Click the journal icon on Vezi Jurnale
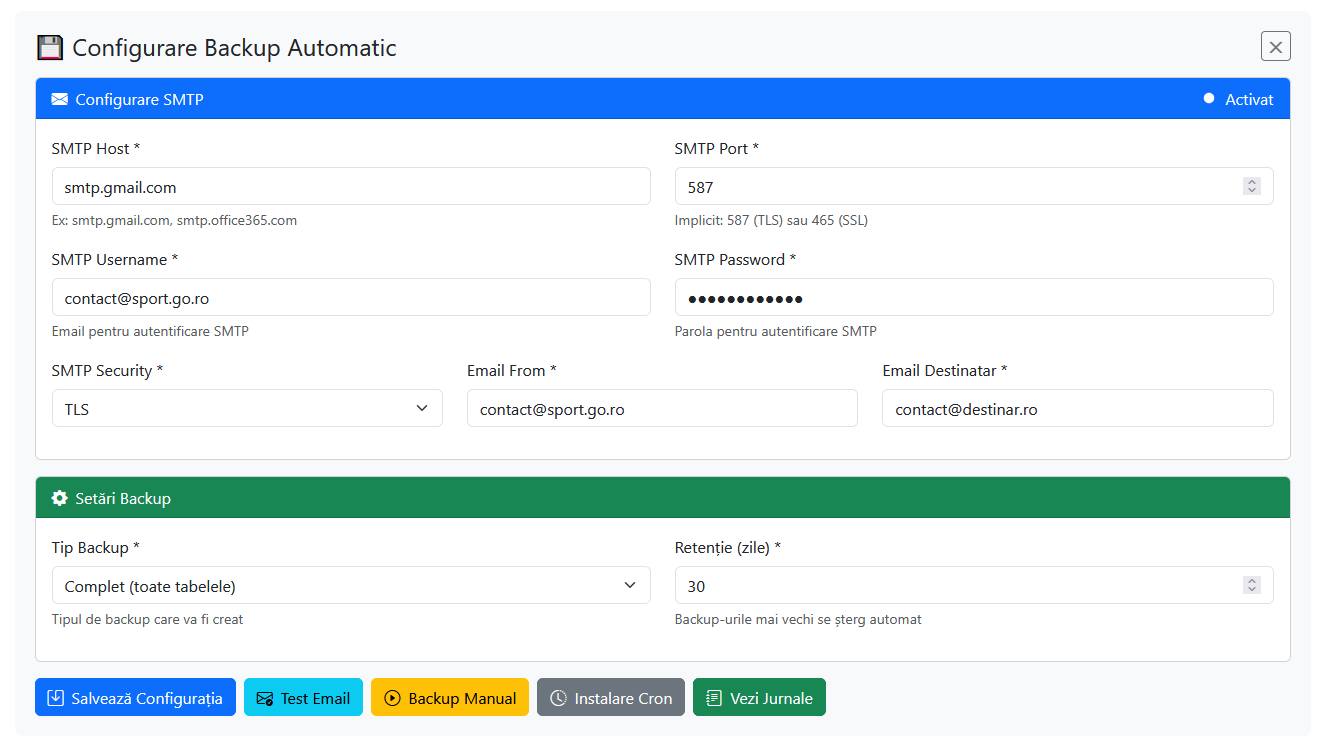Viewport: 1320px width, 737px height. [x=714, y=698]
